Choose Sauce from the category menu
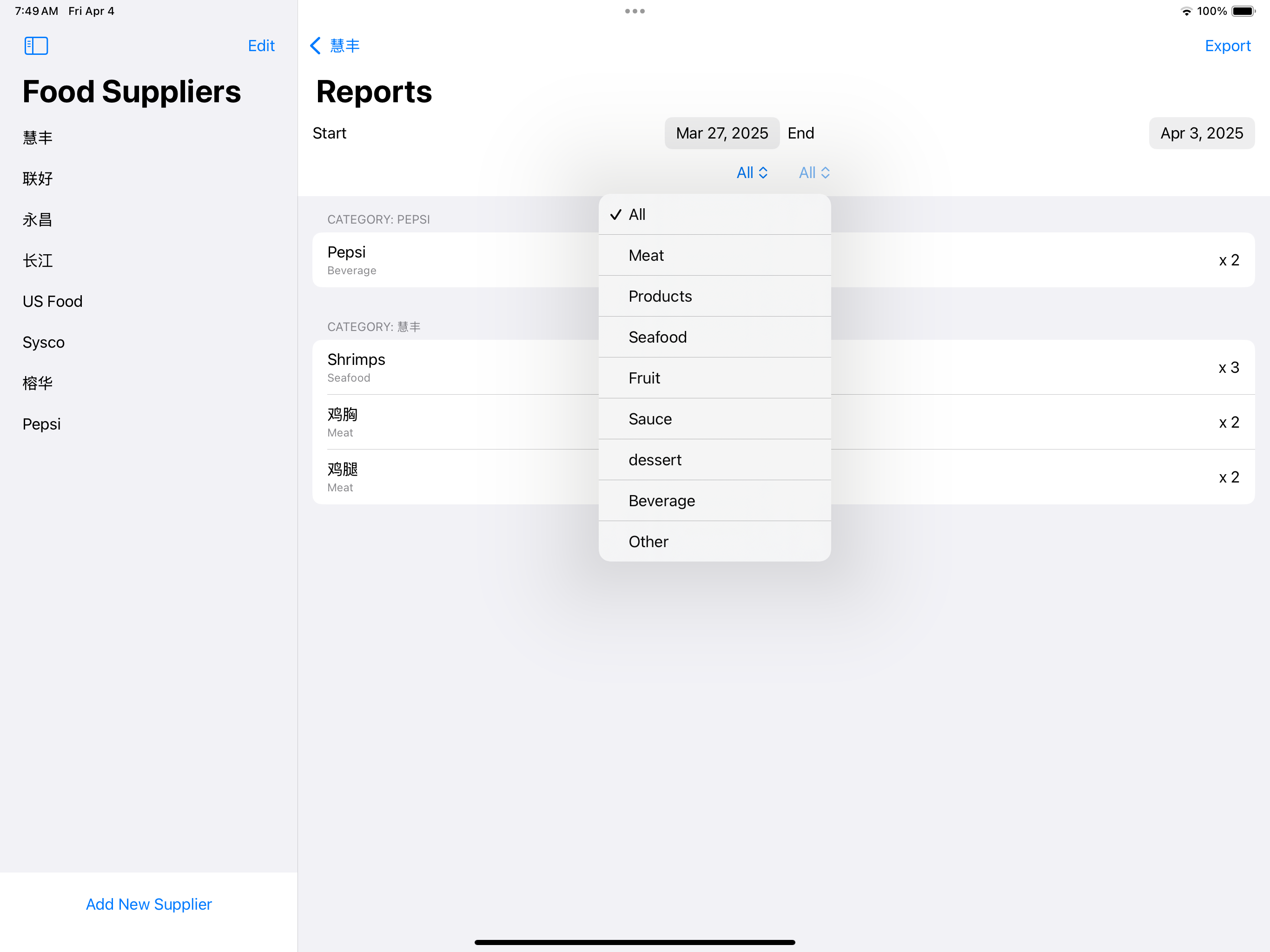This screenshot has height=952, width=1270. [x=715, y=418]
